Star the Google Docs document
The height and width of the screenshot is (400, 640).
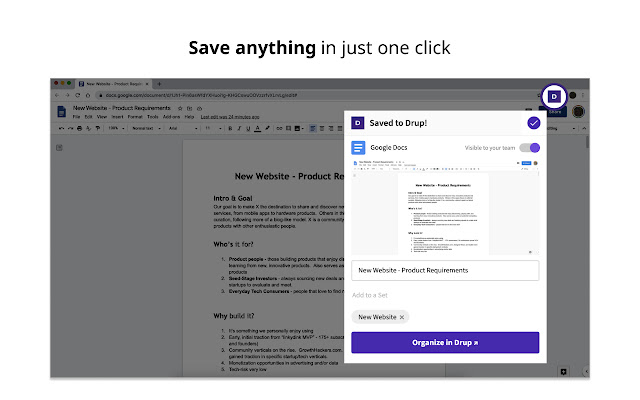coord(180,109)
